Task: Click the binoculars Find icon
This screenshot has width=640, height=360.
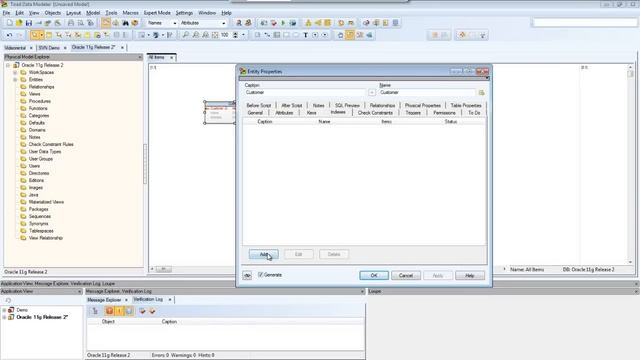Action: pyautogui.click(x=125, y=23)
